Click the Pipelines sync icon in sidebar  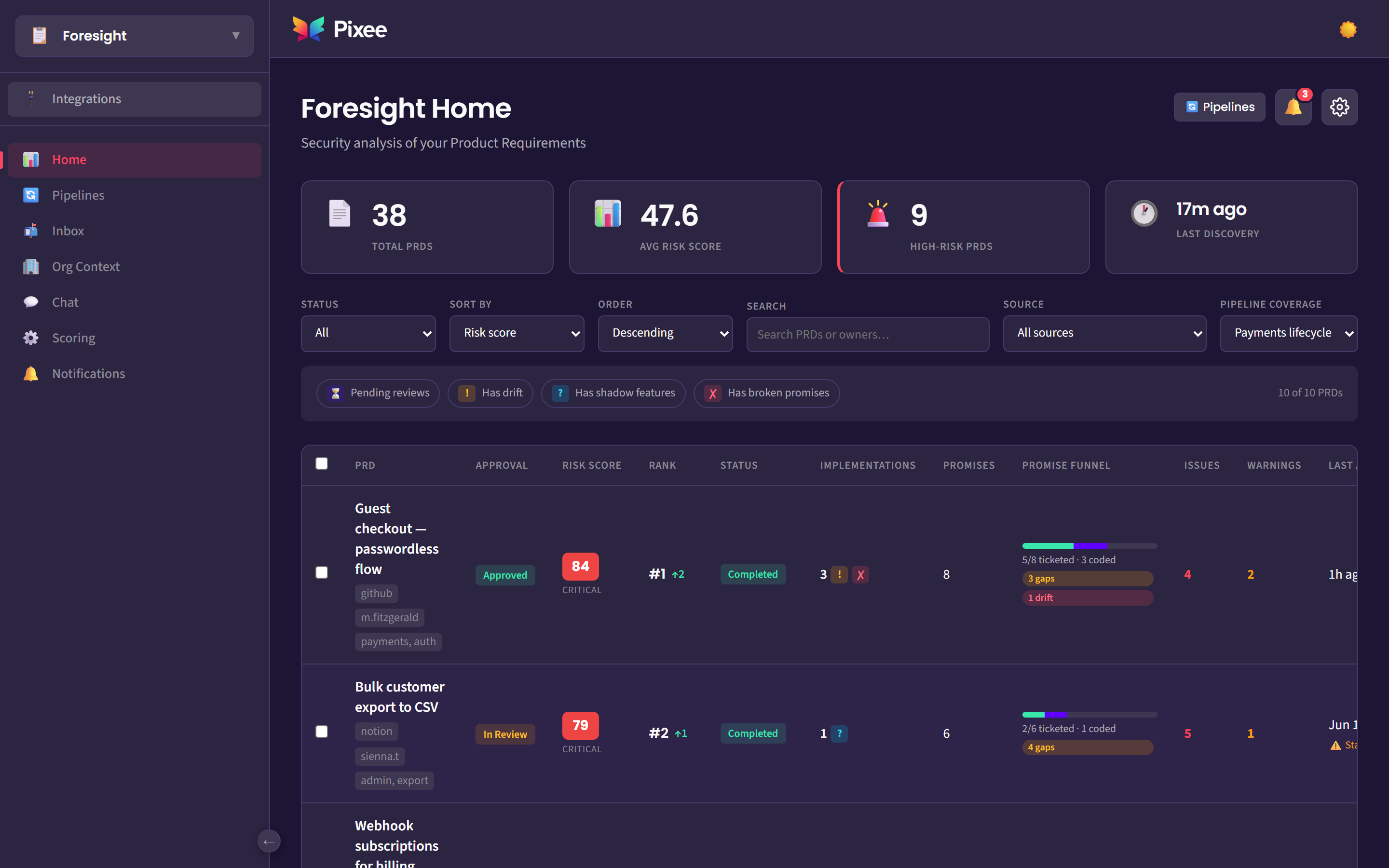pos(31,195)
